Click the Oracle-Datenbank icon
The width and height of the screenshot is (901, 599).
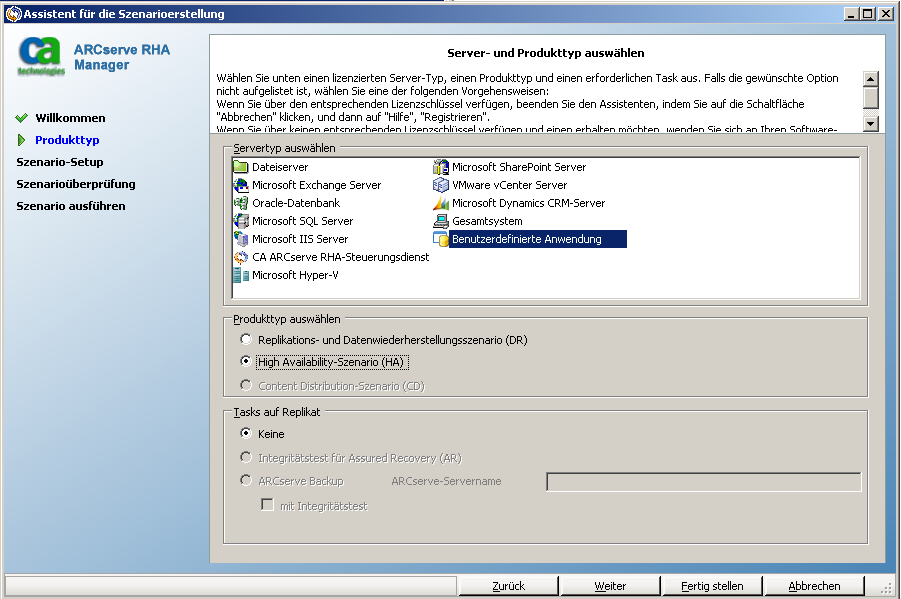pos(241,203)
